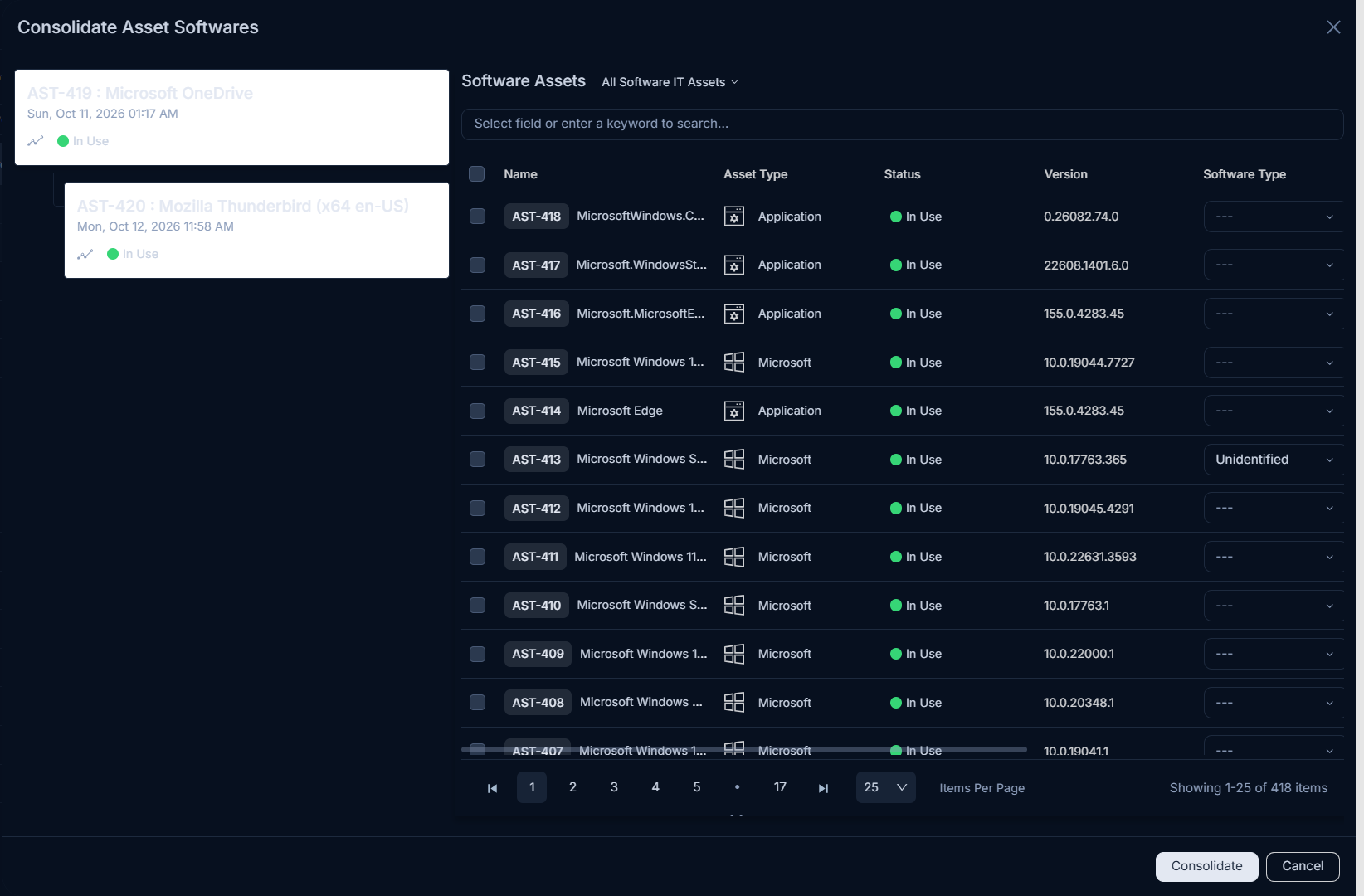The height and width of the screenshot is (896, 1364).
Task: Click the Consolidate button
Action: click(1206, 866)
